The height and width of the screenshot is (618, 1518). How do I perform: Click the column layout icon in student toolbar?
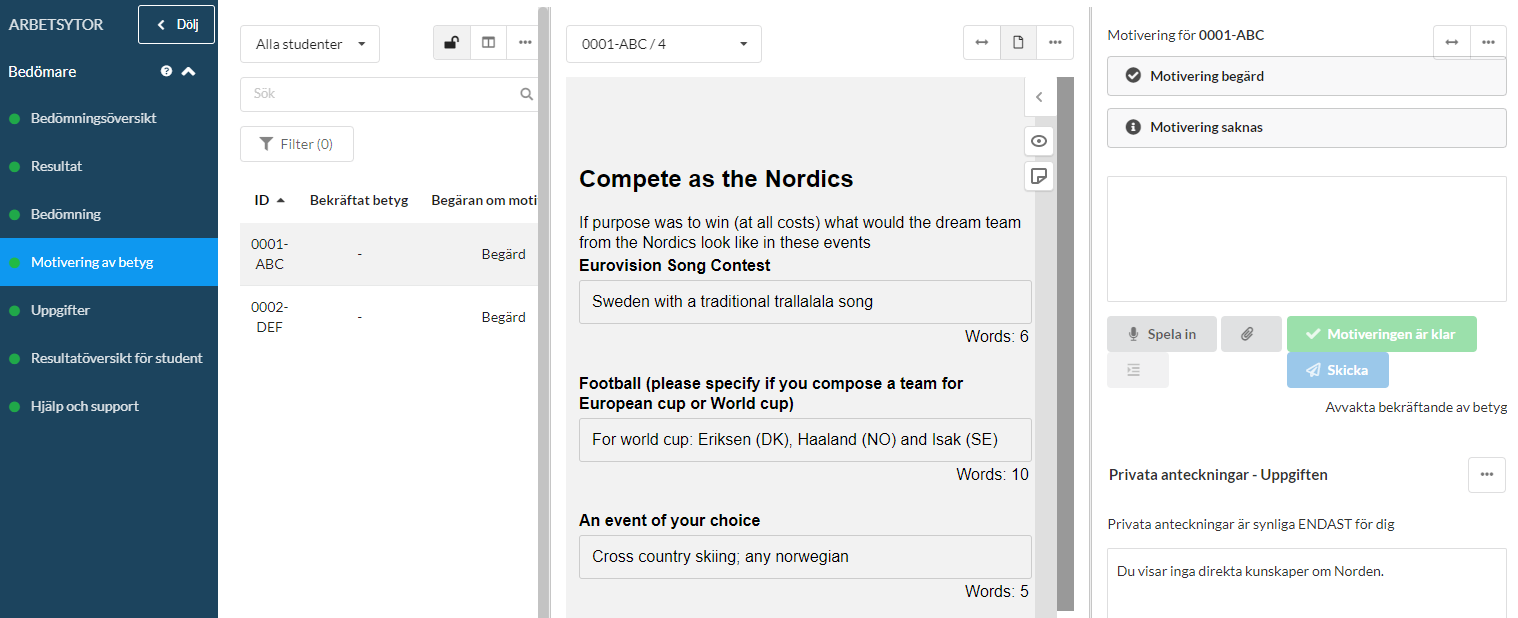488,43
